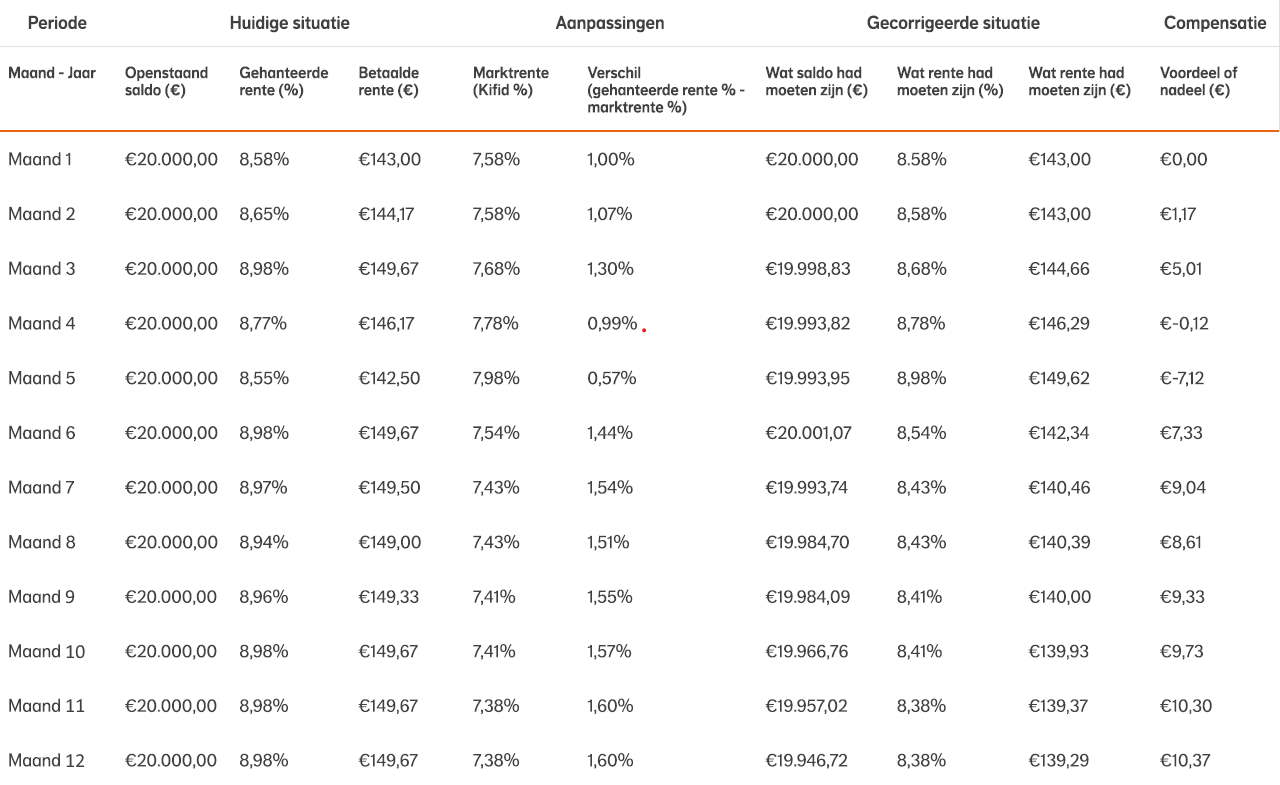Screen dimensions: 1280x785
Task: Select the 0,57% difference cell
Action: tap(611, 378)
